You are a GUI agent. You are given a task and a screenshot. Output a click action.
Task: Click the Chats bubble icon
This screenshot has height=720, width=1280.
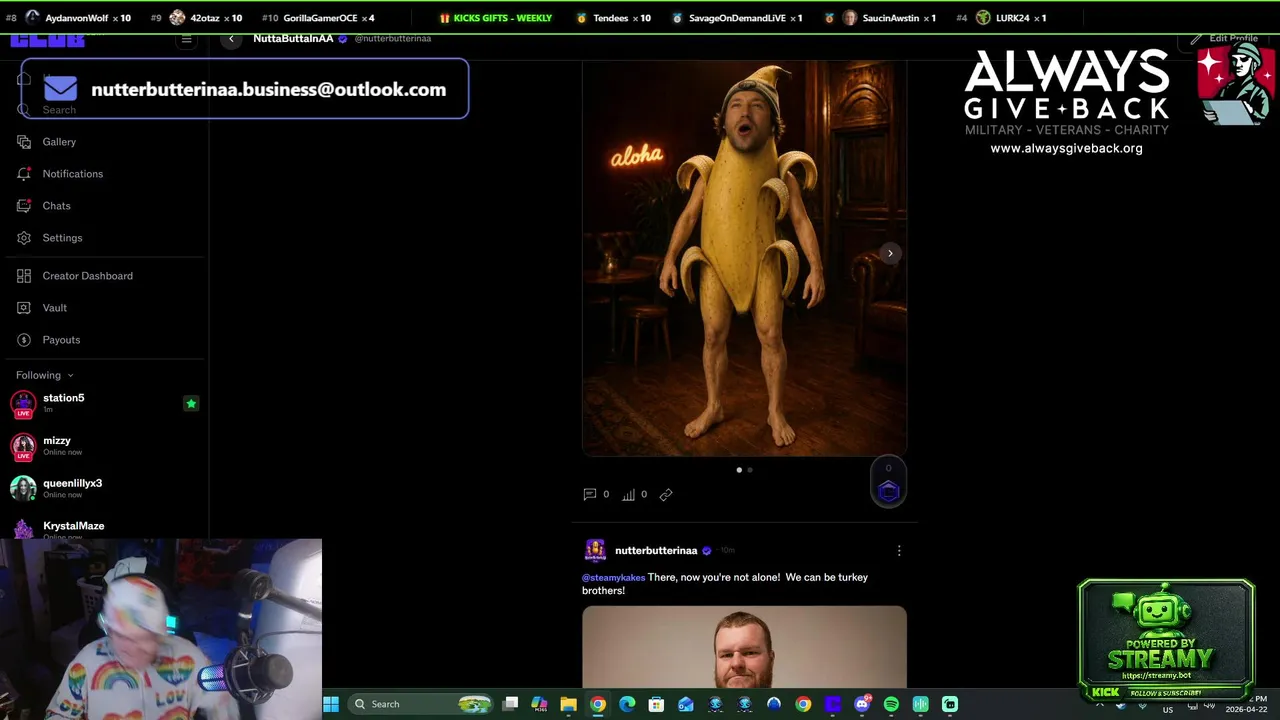coord(24,206)
